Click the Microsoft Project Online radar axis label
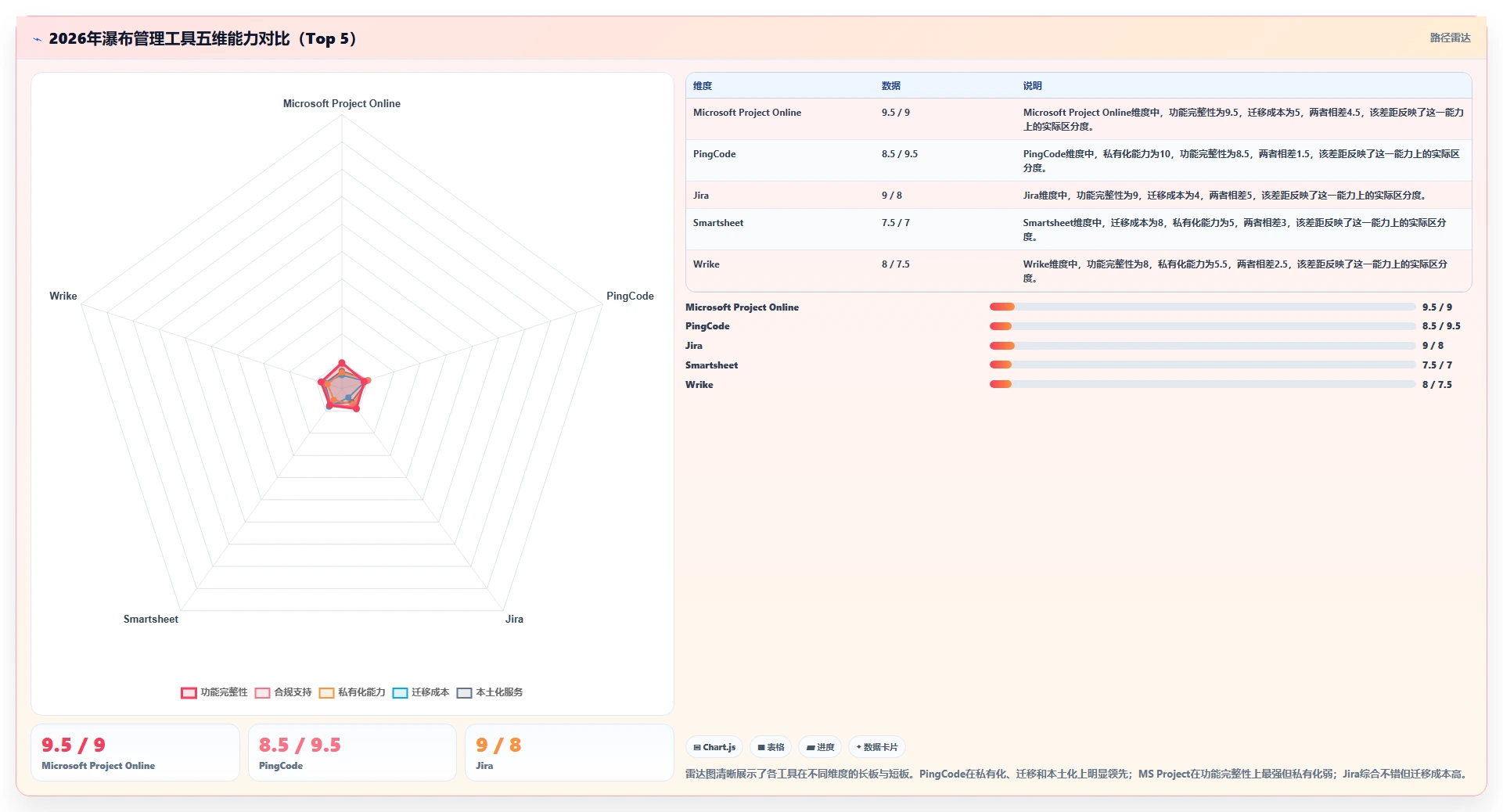 342,103
